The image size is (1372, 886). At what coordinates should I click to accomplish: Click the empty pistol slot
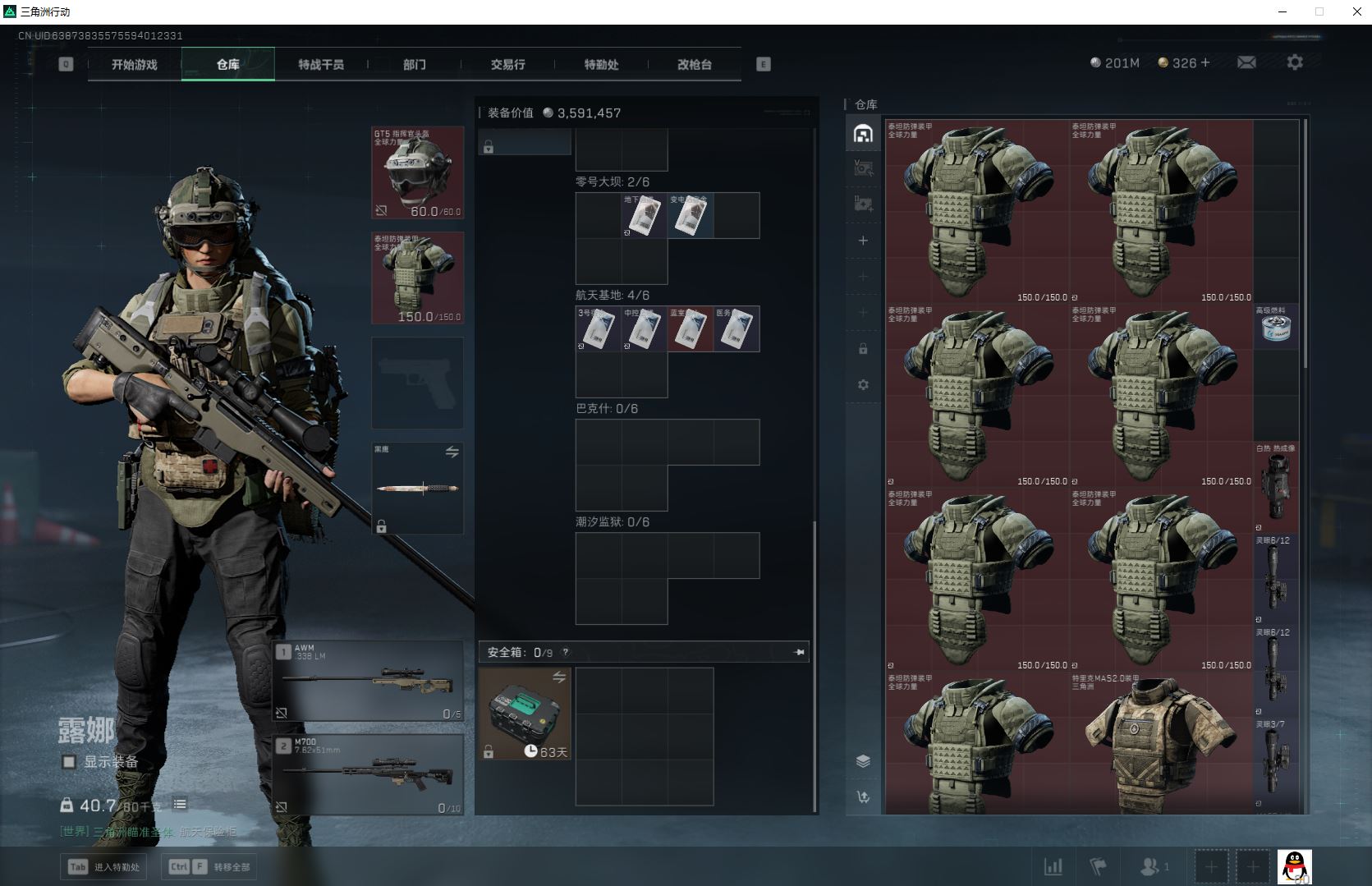click(x=418, y=383)
